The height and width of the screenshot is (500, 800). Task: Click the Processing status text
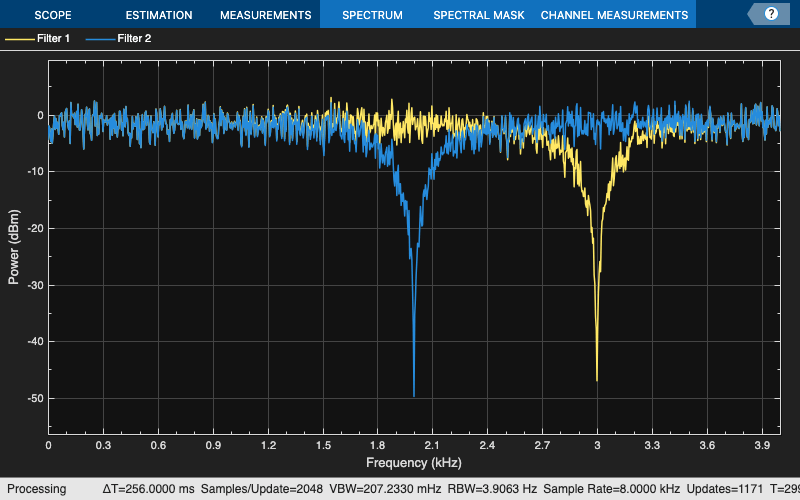pyautogui.click(x=36, y=489)
